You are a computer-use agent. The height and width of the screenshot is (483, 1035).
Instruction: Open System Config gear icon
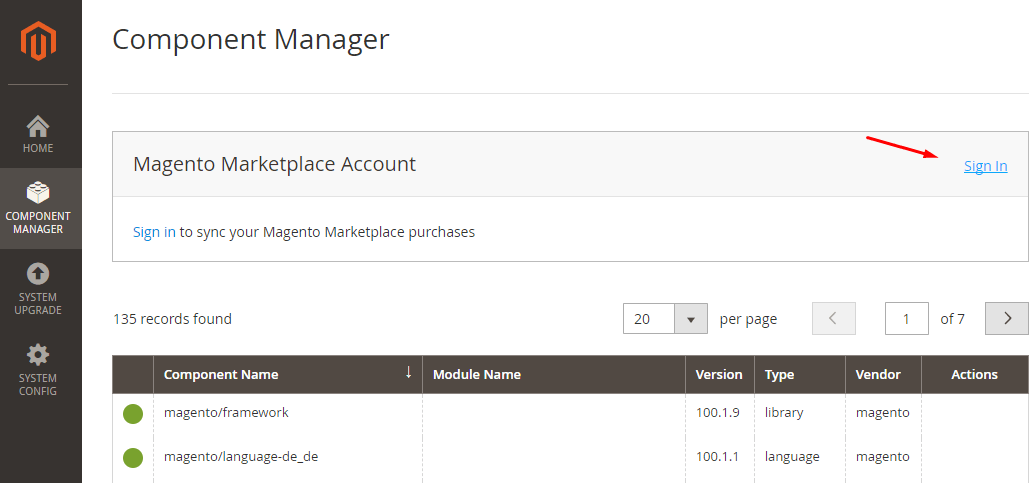(38, 355)
